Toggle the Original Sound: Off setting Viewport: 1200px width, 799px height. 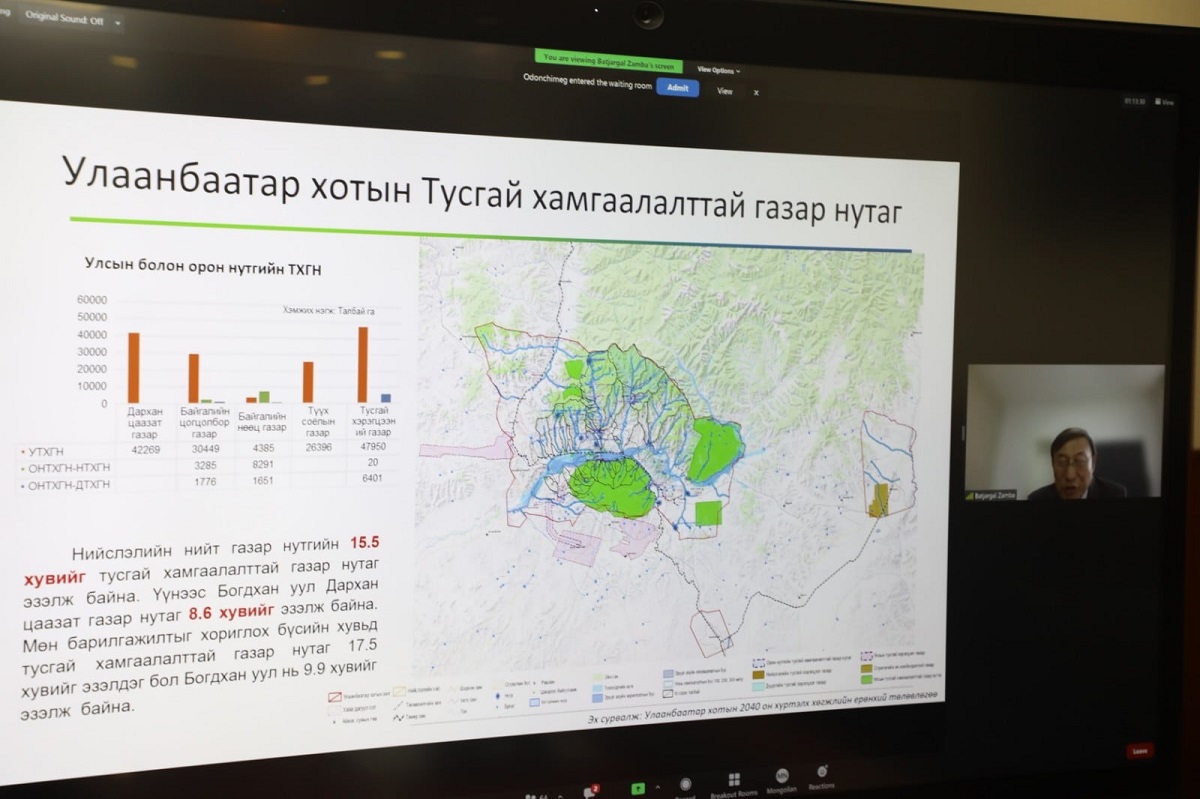[67, 20]
